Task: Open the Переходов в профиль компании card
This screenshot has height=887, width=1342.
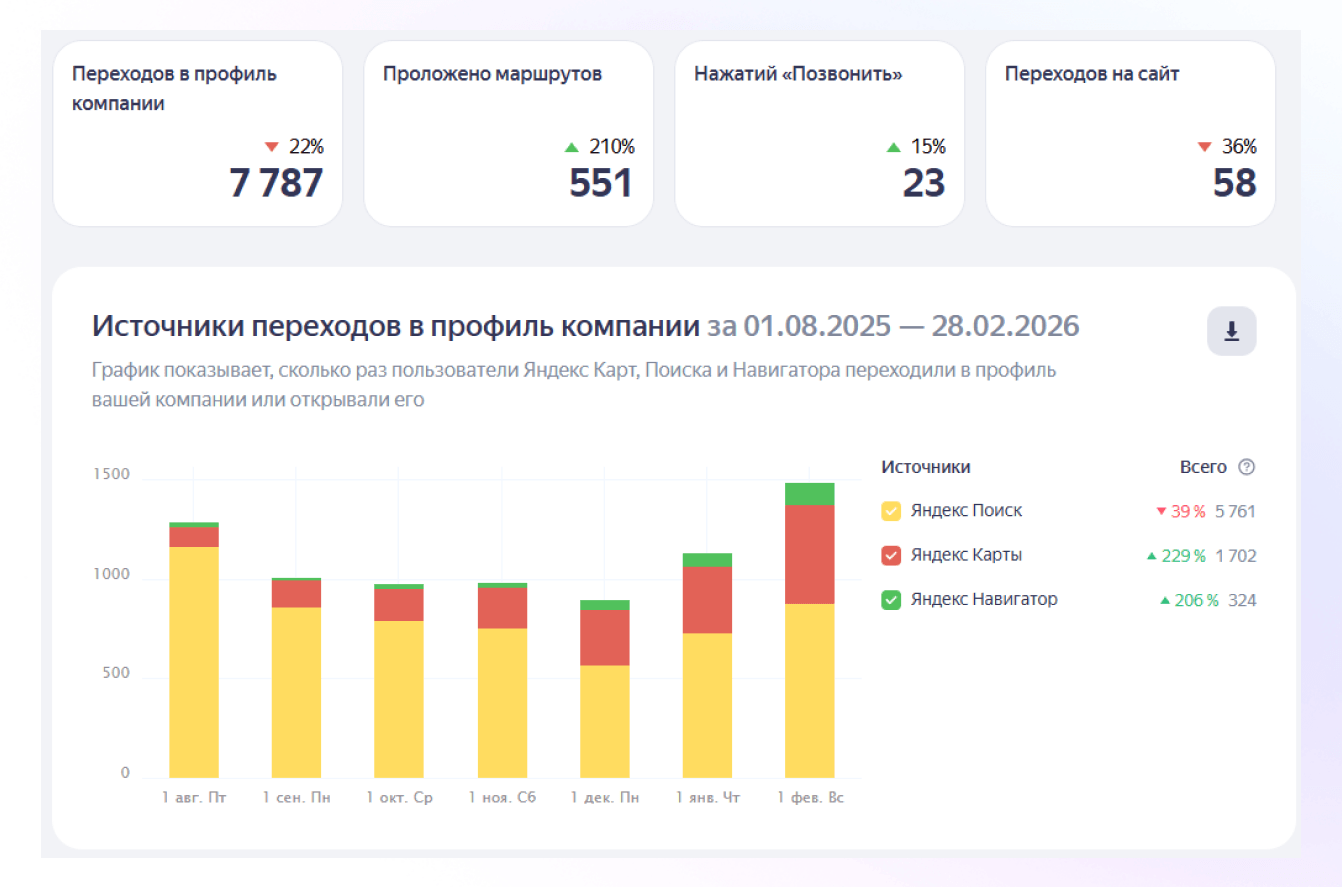Action: pyautogui.click(x=198, y=134)
